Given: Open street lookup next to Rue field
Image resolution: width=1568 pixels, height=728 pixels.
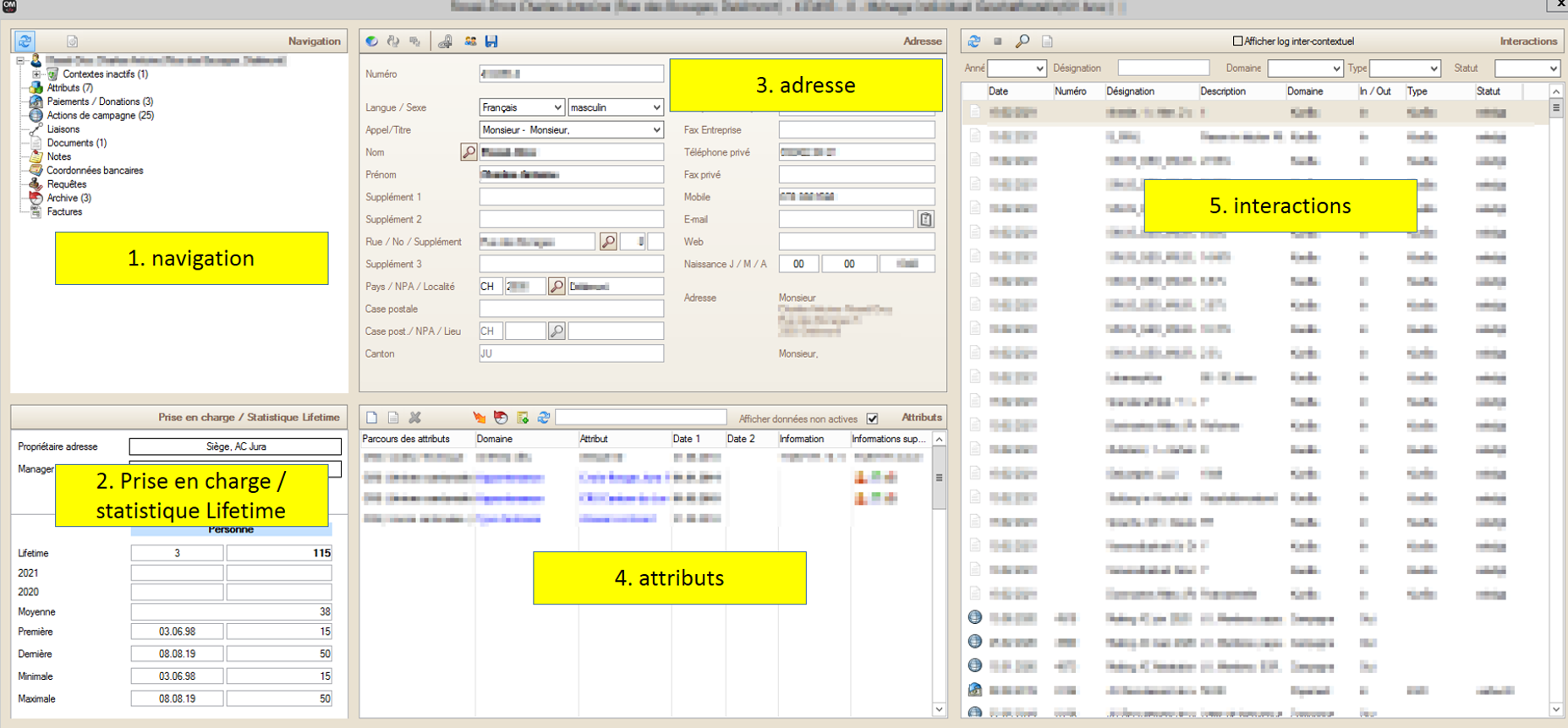Looking at the screenshot, I should [x=608, y=242].
